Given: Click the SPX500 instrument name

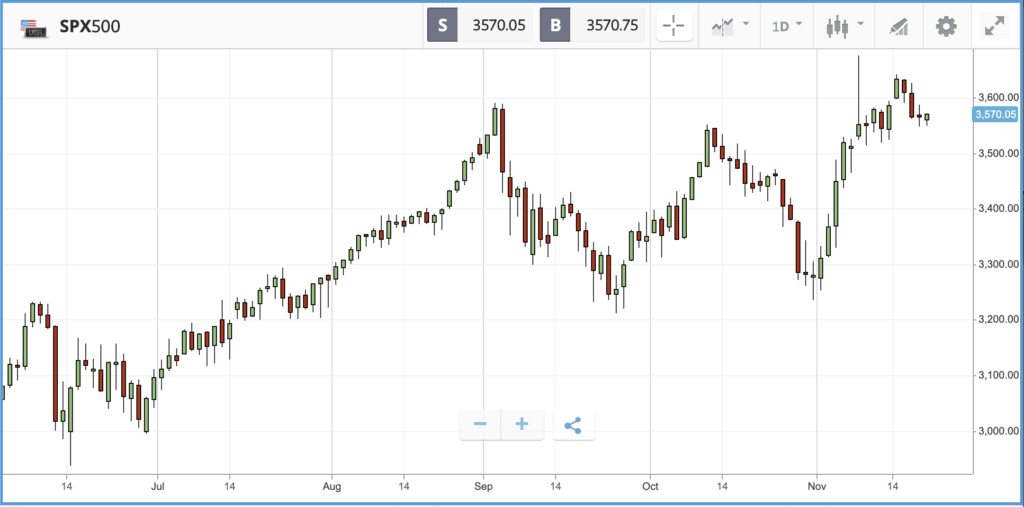Looking at the screenshot, I should click(88, 27).
